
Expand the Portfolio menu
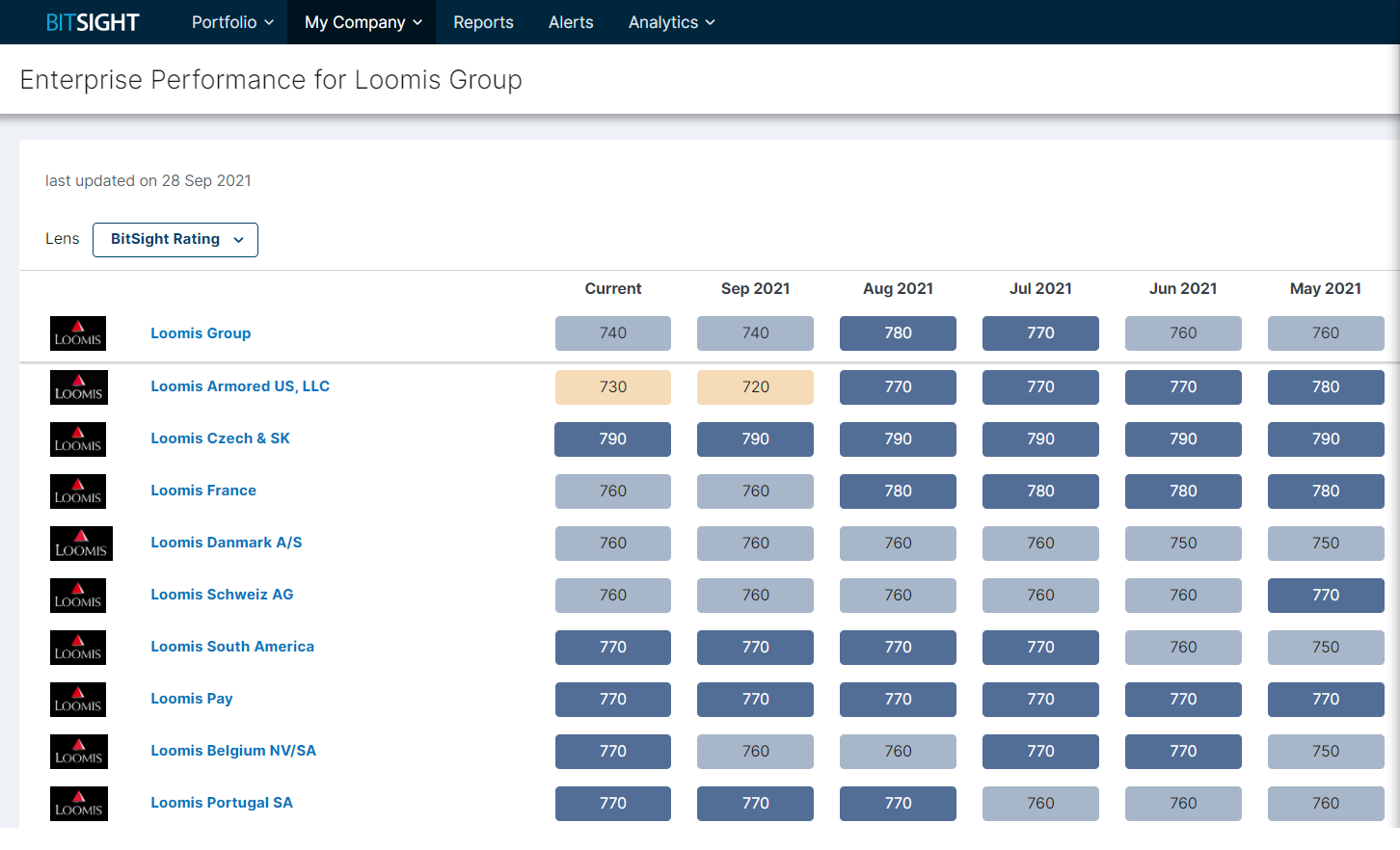coord(232,22)
